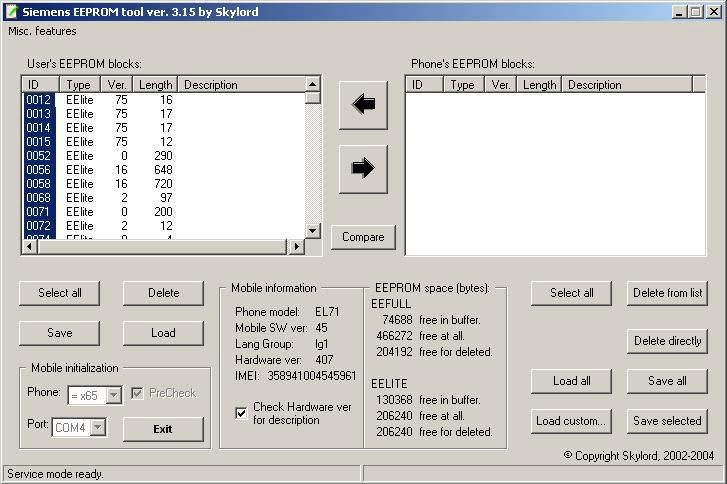Select block row 0012
The width and height of the screenshot is (727, 484).
(x=164, y=100)
